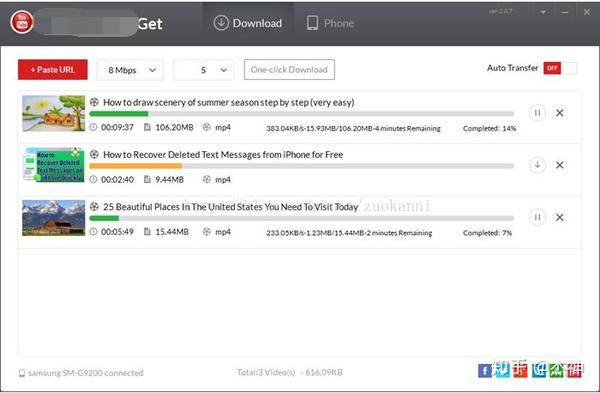Switch to the Phone tab

(x=330, y=23)
